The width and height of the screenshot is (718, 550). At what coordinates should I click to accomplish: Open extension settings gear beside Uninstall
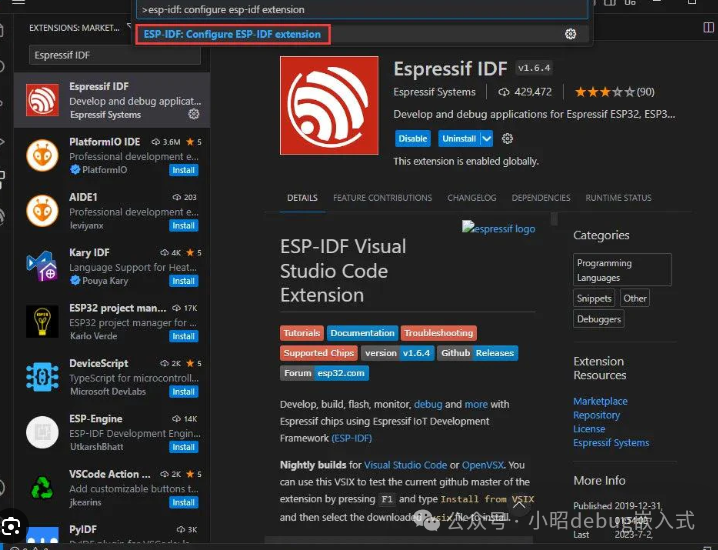(507, 138)
